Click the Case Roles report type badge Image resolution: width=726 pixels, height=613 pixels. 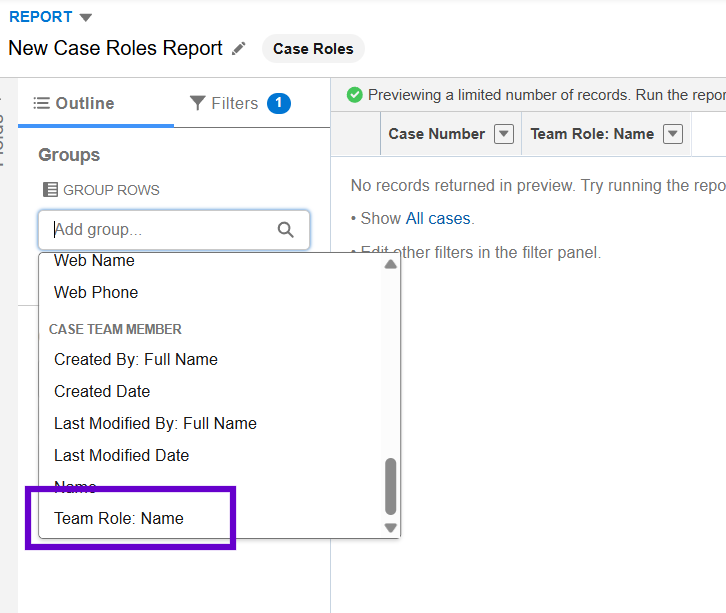313,48
